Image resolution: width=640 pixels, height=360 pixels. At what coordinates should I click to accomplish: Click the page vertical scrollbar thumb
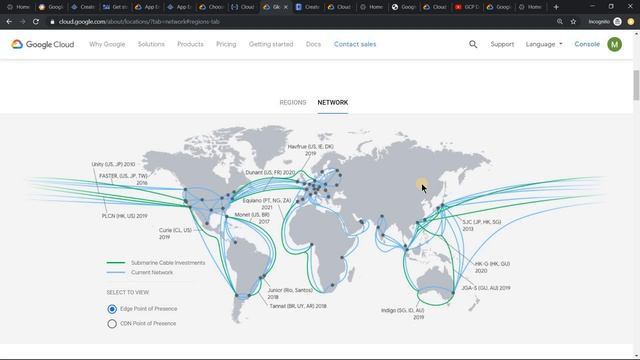pyautogui.click(x=636, y=85)
